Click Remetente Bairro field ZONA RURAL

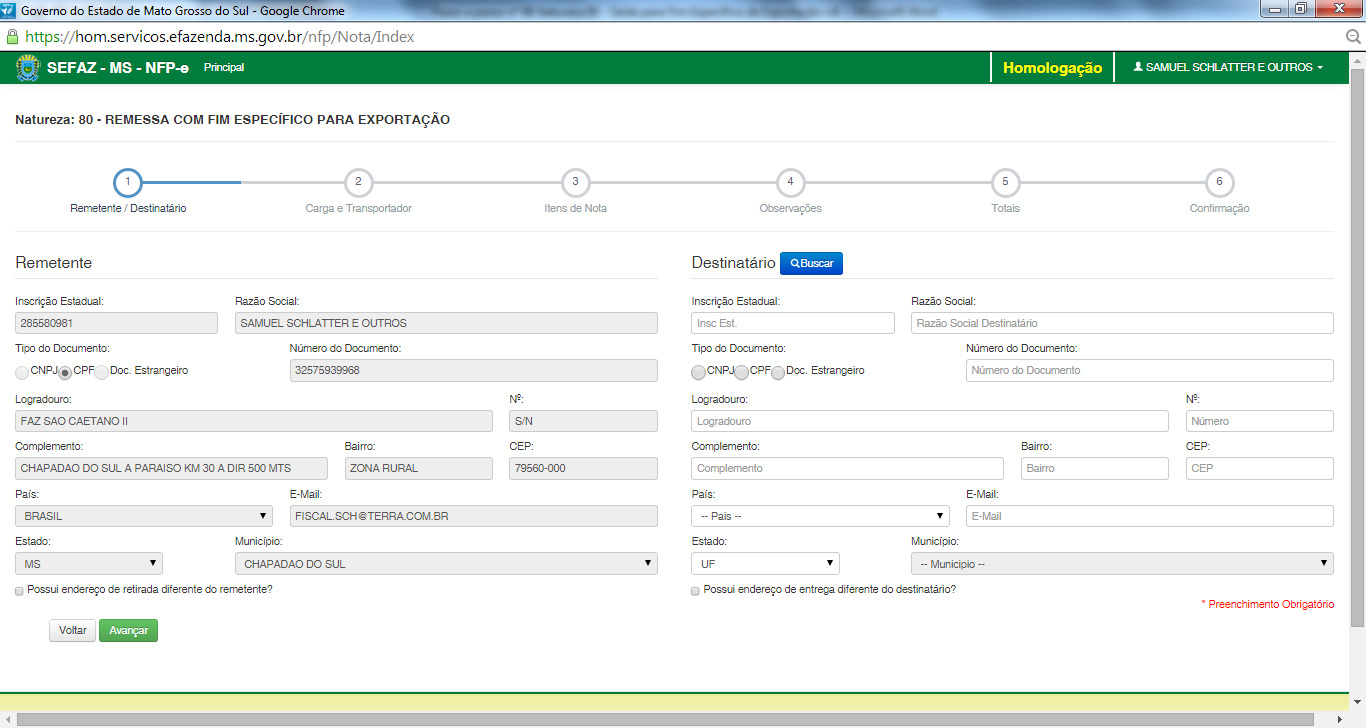pos(419,468)
